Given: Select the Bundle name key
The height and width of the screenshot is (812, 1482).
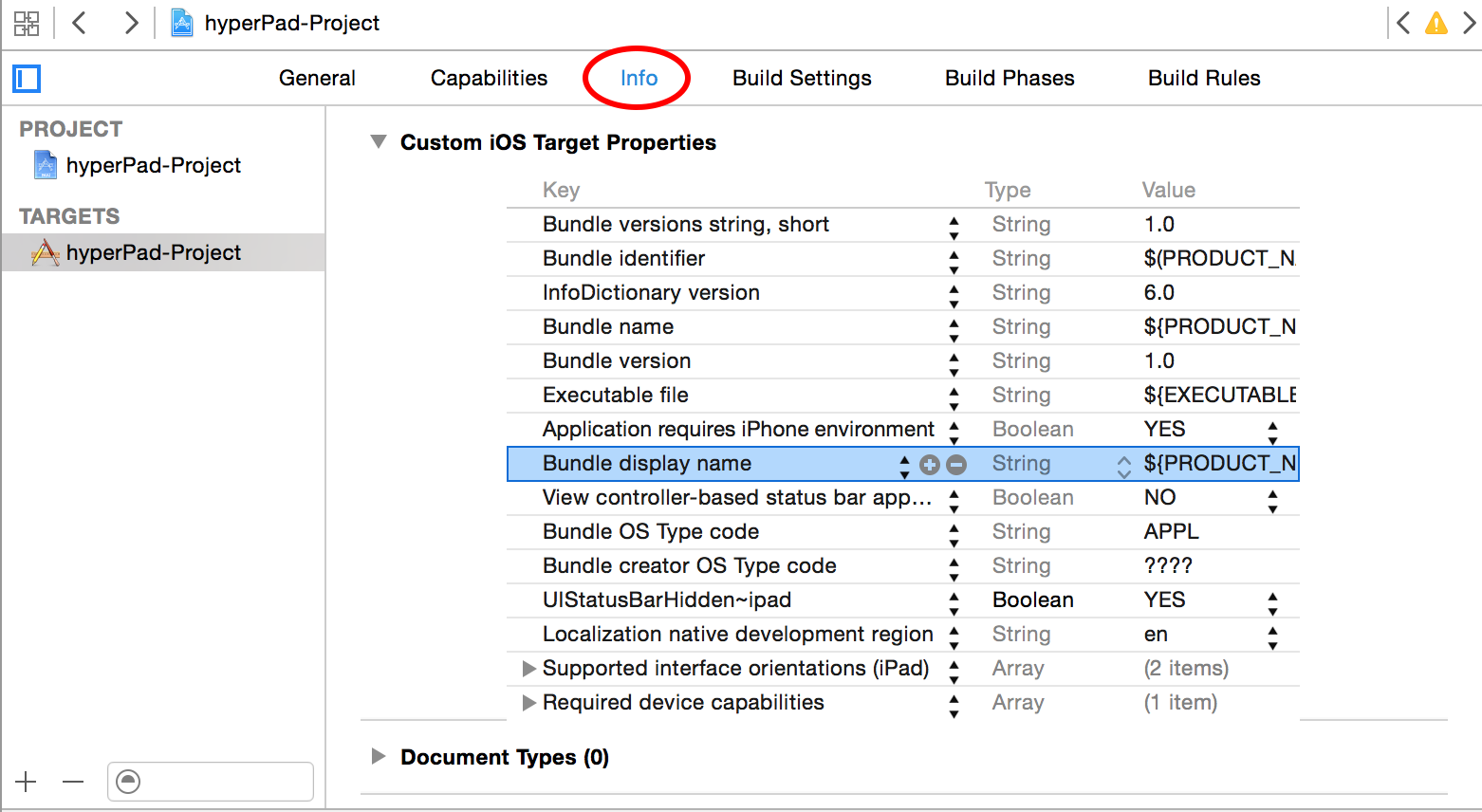Looking at the screenshot, I should (x=608, y=326).
